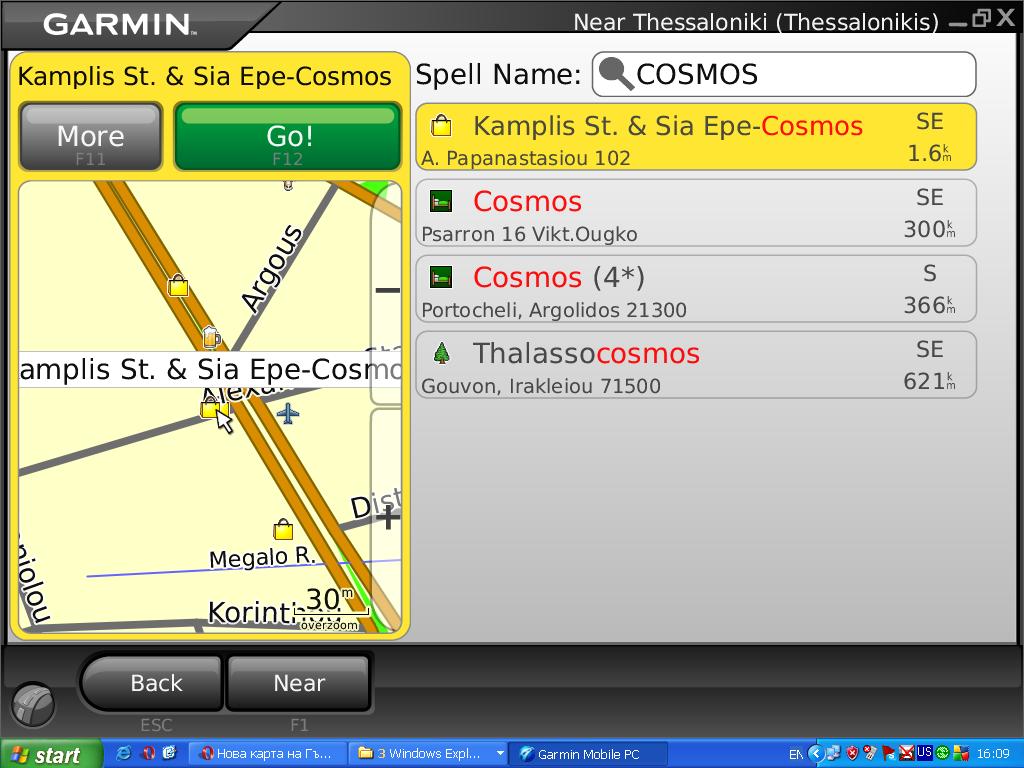Click the Argous street label on map

[272, 268]
